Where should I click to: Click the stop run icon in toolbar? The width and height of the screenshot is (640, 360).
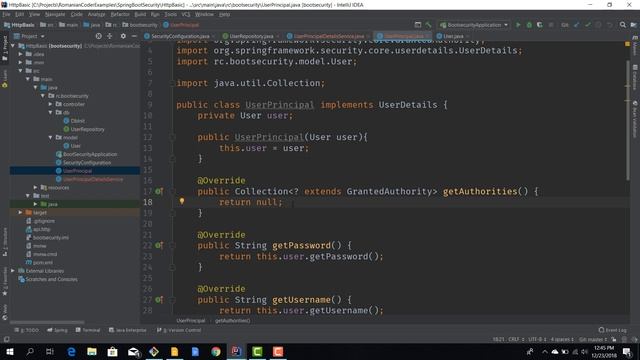[551, 25]
